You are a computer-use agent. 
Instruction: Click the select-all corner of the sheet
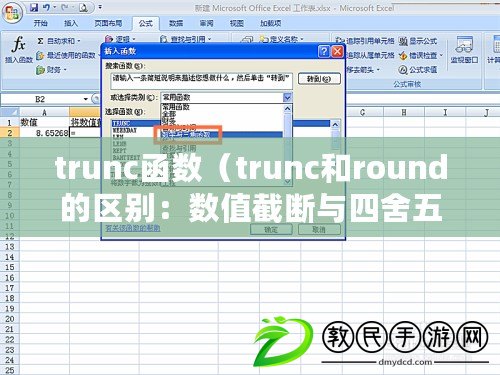(x=10, y=112)
